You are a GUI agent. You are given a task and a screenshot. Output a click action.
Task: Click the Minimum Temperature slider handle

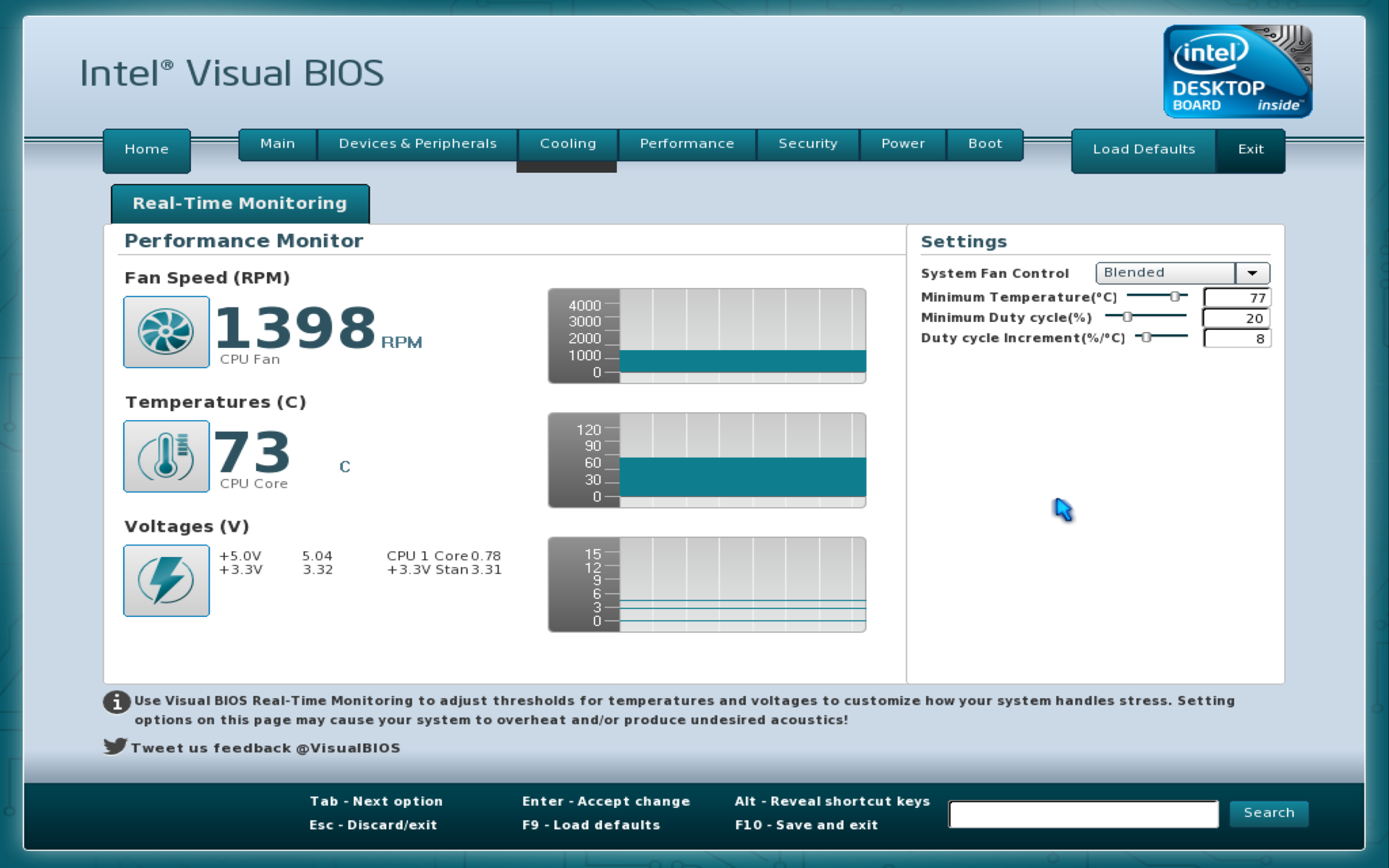(x=1175, y=297)
